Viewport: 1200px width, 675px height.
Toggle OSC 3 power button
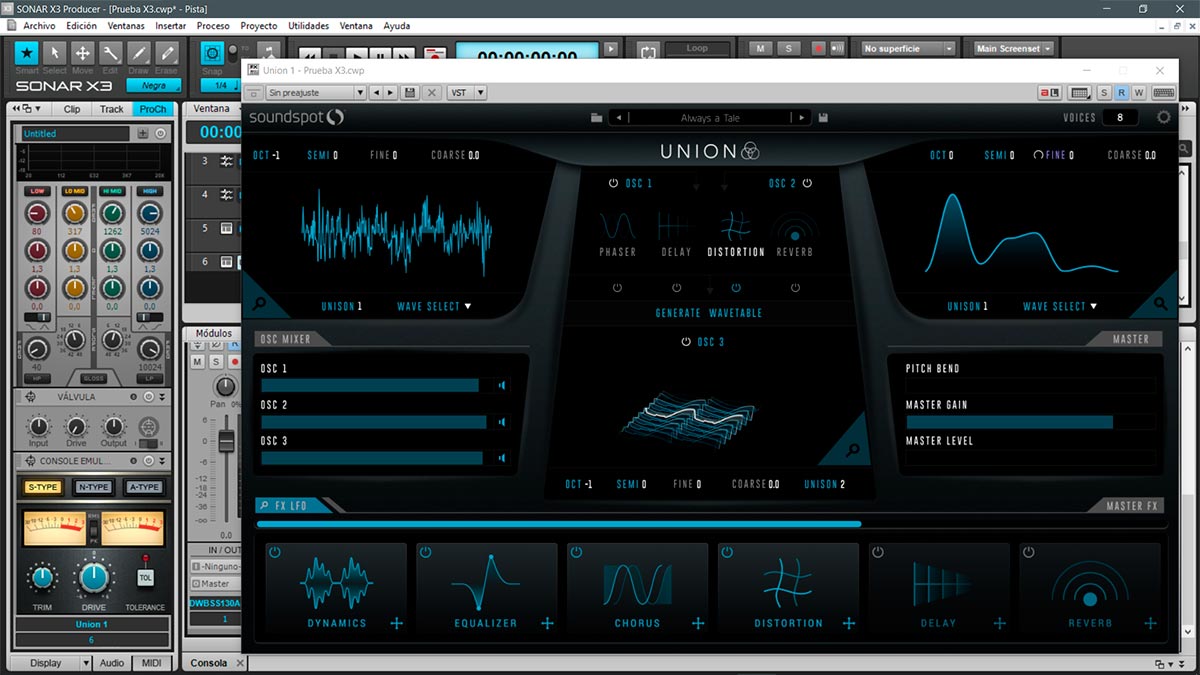685,342
